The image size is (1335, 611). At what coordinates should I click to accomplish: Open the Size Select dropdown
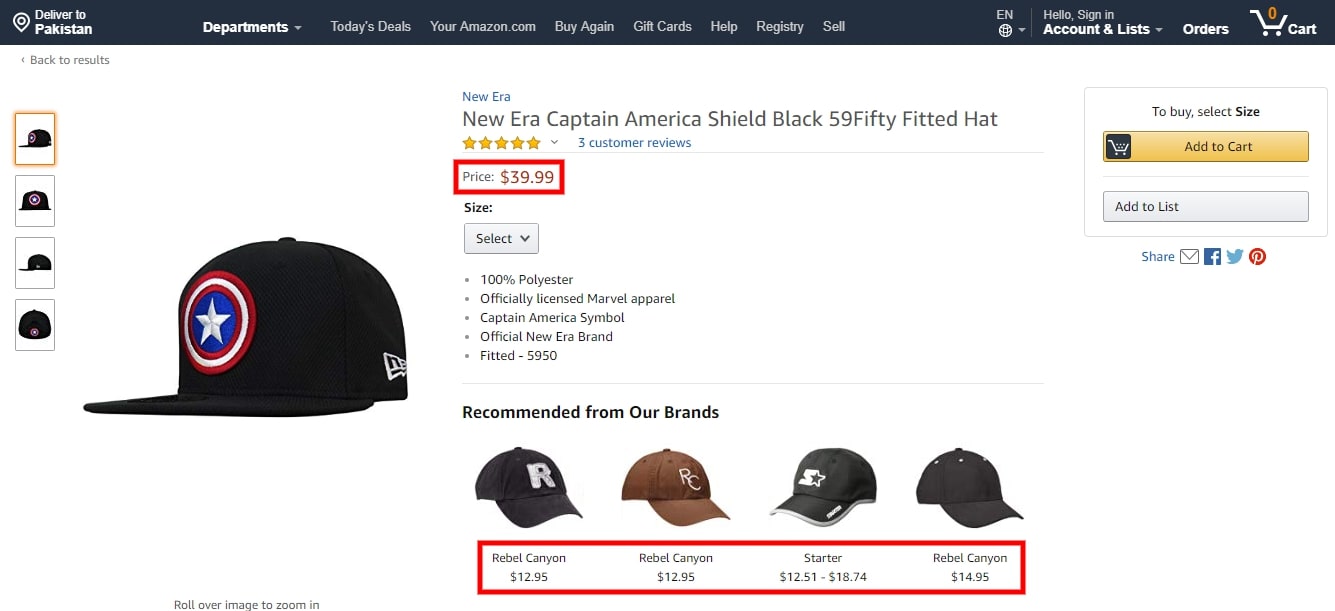click(501, 239)
